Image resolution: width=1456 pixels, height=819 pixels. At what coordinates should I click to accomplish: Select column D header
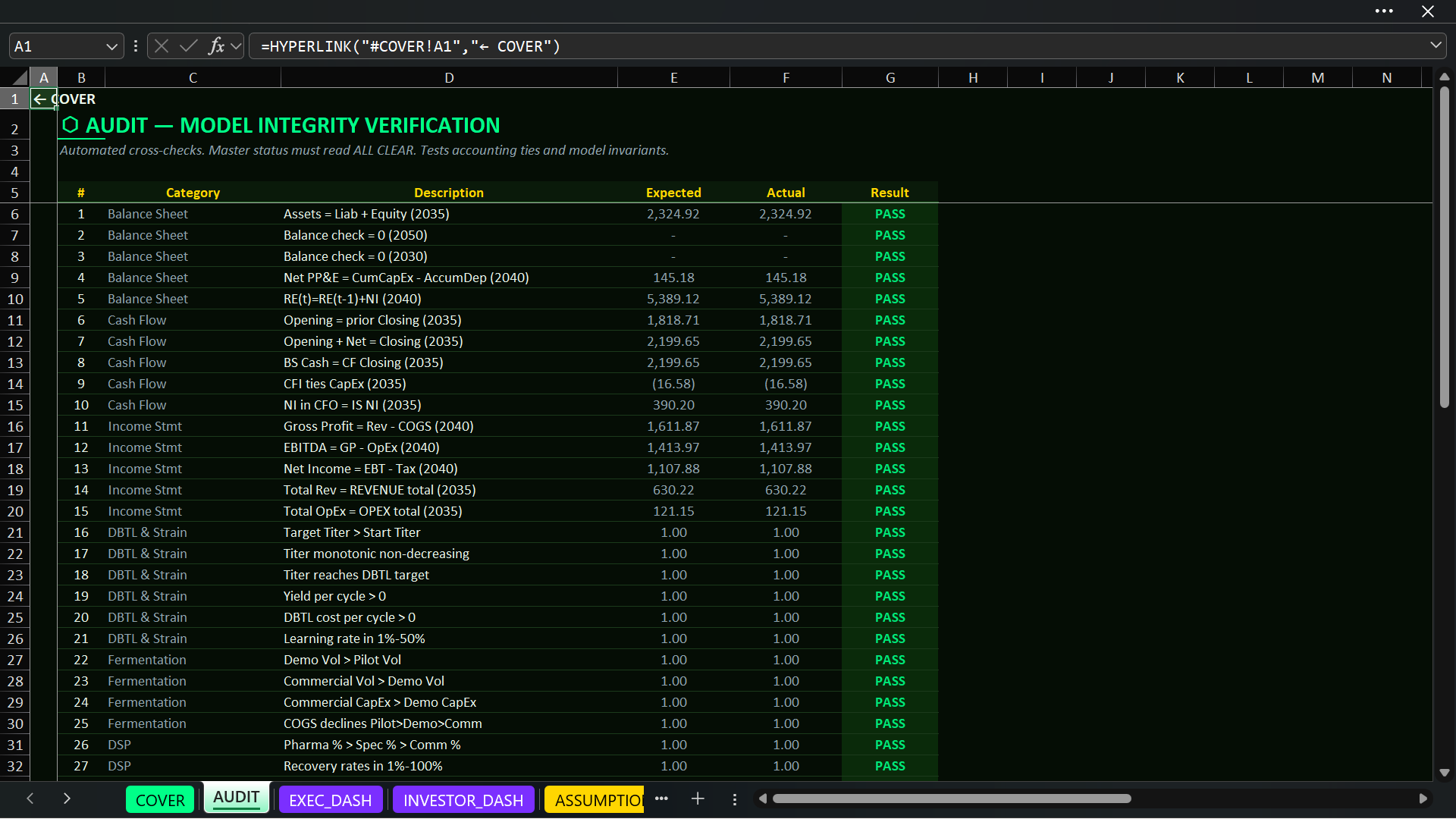click(449, 77)
